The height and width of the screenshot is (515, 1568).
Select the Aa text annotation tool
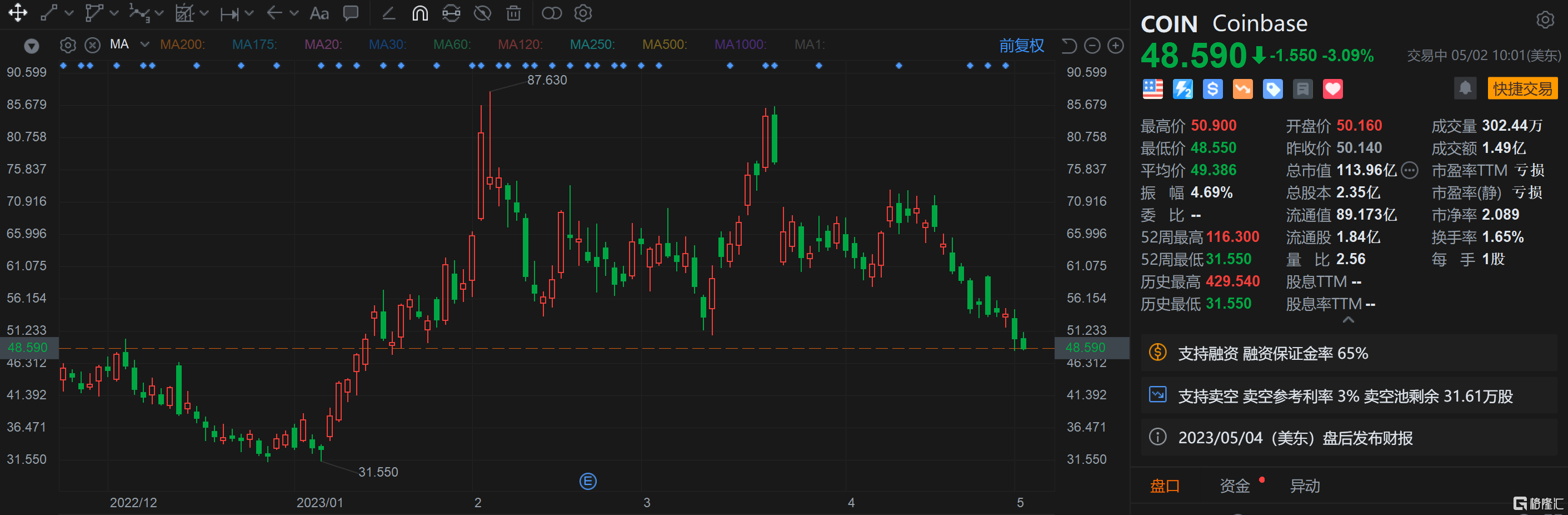coord(319,13)
